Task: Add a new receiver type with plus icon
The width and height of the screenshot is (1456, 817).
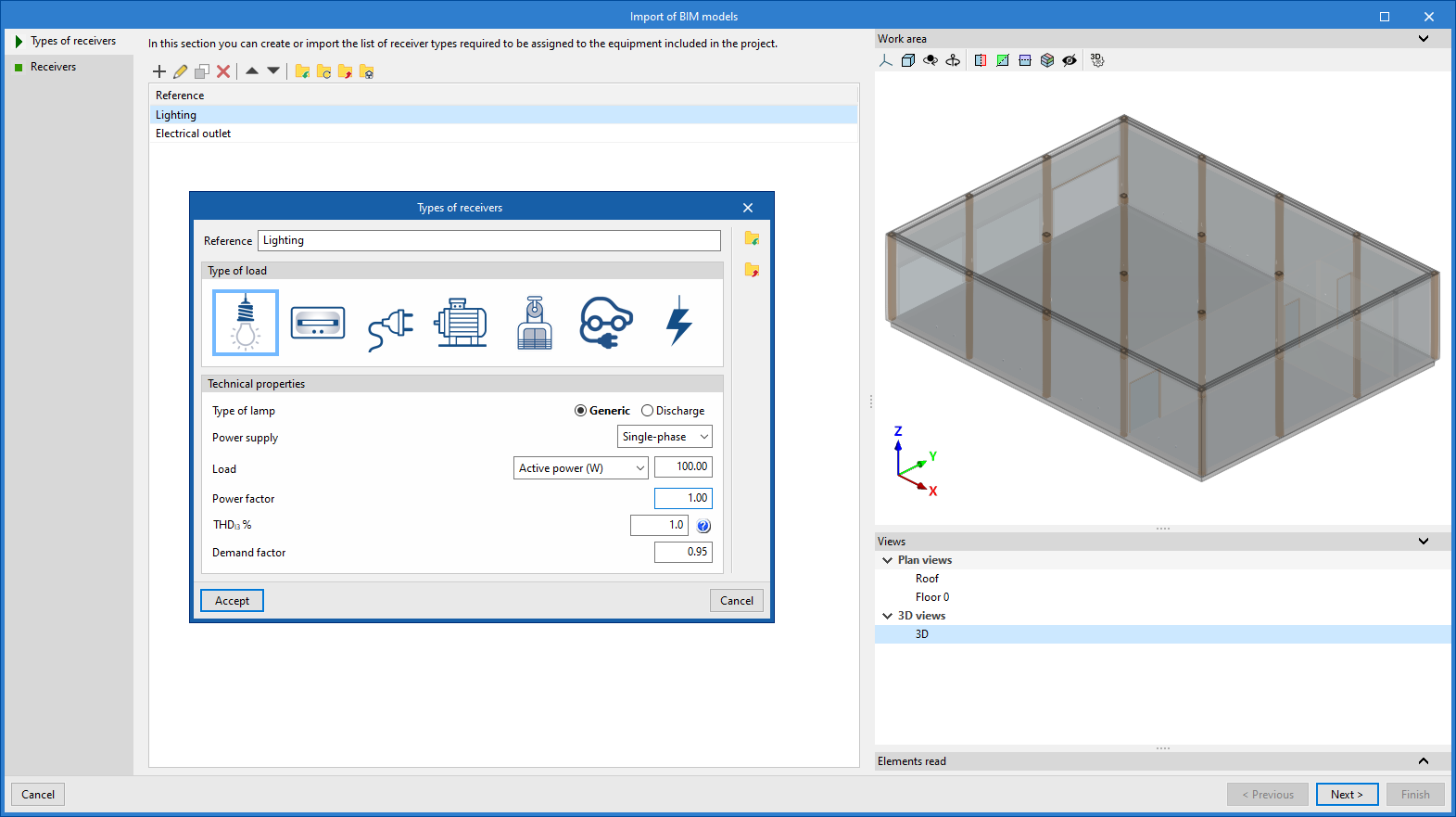Action: tap(159, 71)
